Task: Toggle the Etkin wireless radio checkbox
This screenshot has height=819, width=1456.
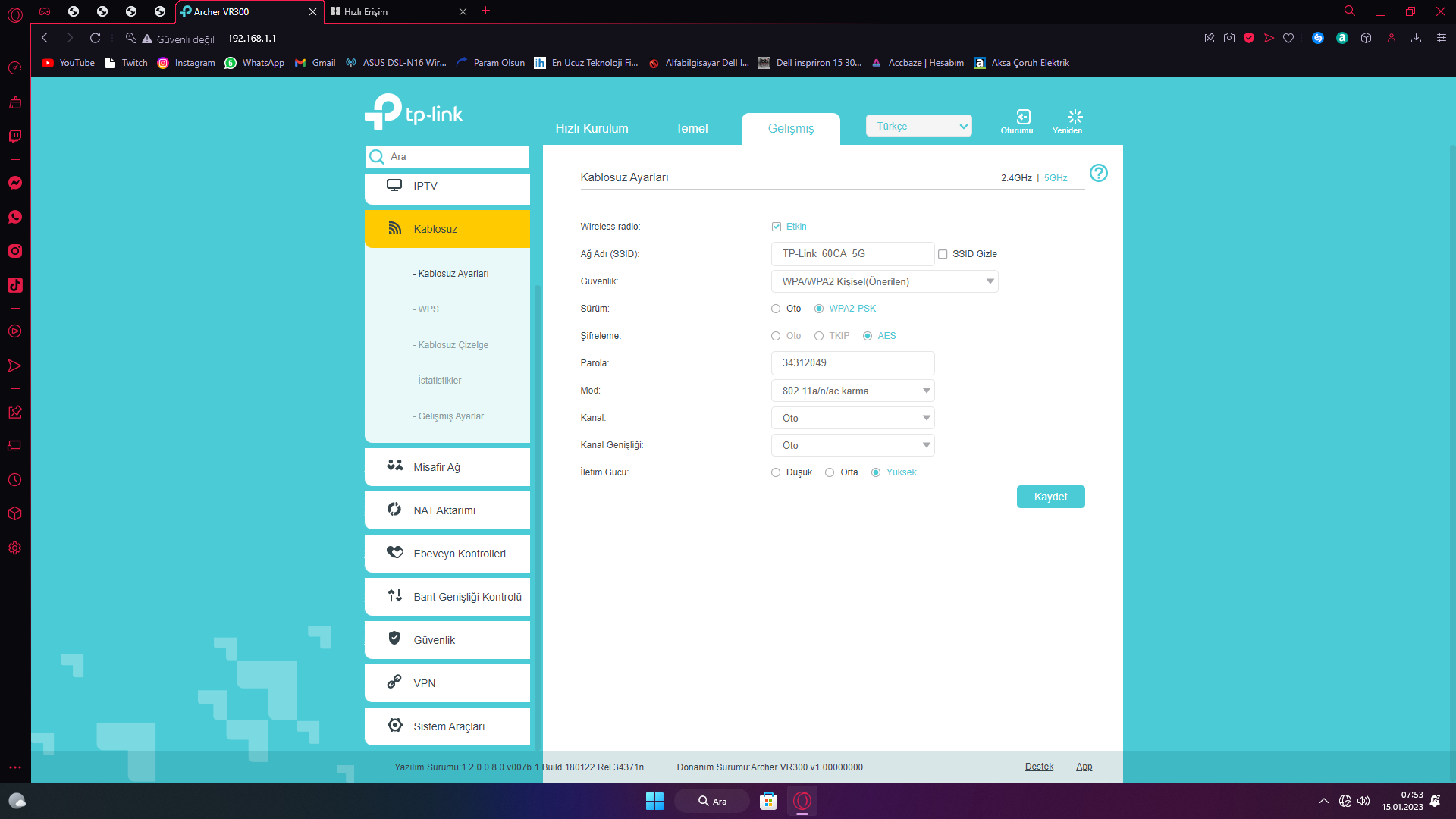Action: click(777, 227)
